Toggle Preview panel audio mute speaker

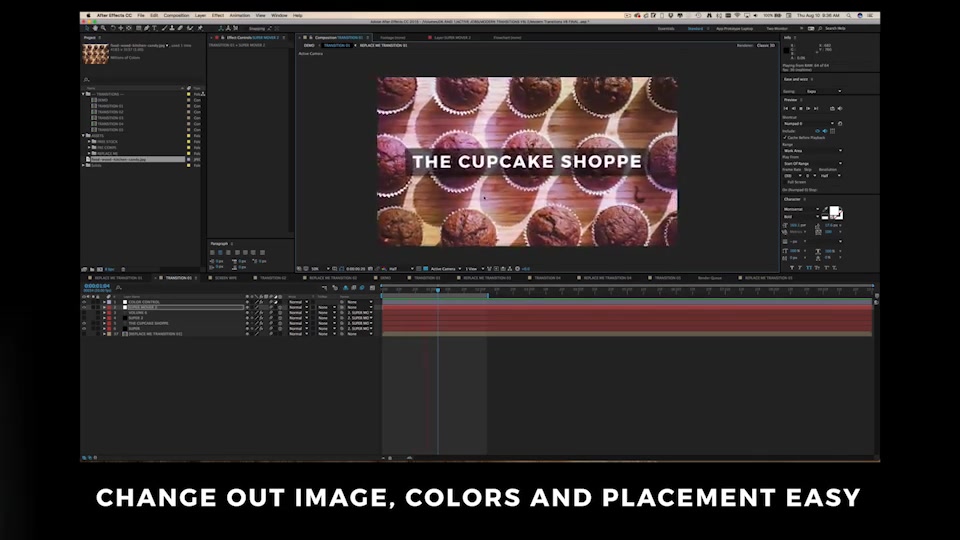pos(839,108)
